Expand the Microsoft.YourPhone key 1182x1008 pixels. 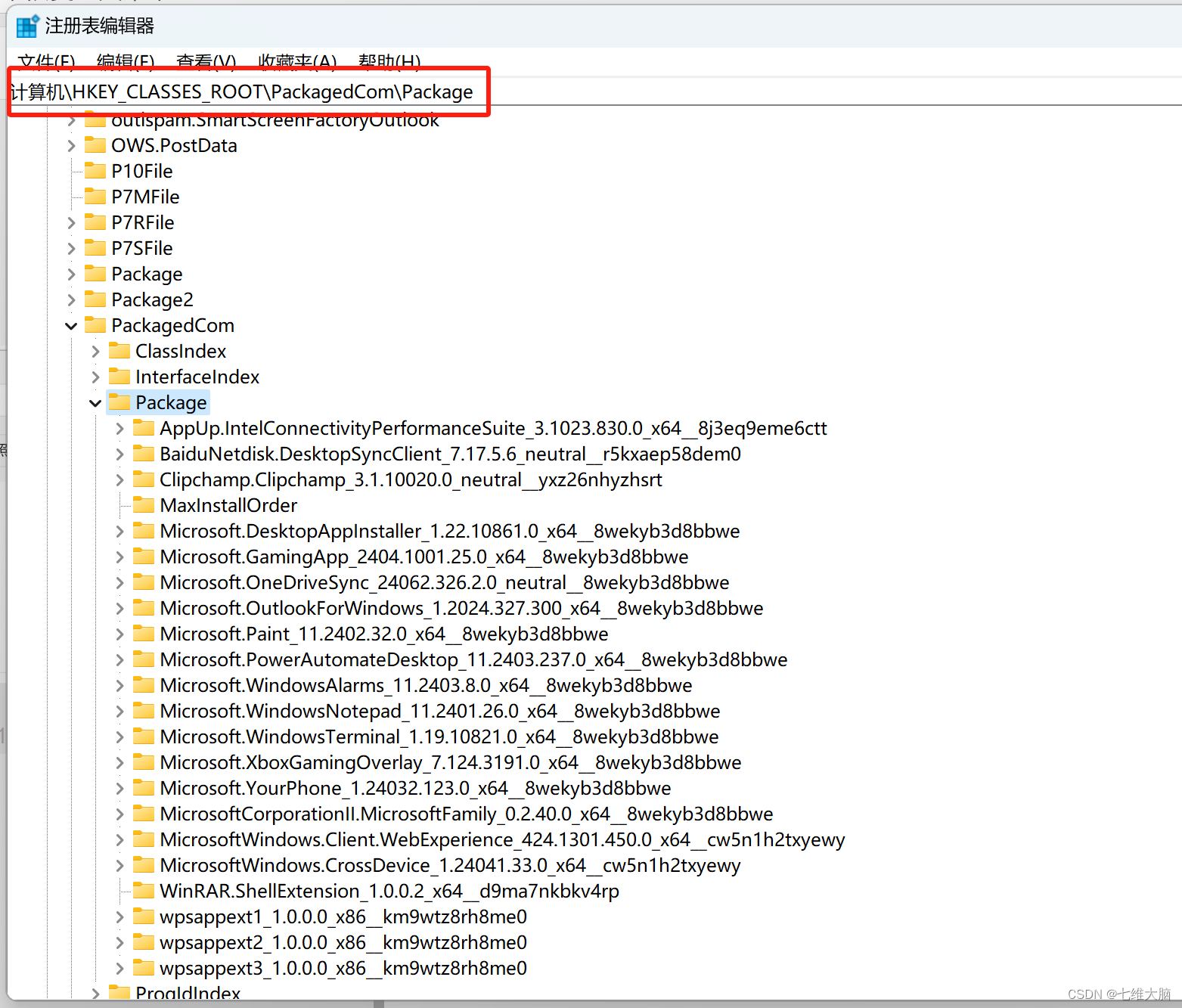(119, 789)
